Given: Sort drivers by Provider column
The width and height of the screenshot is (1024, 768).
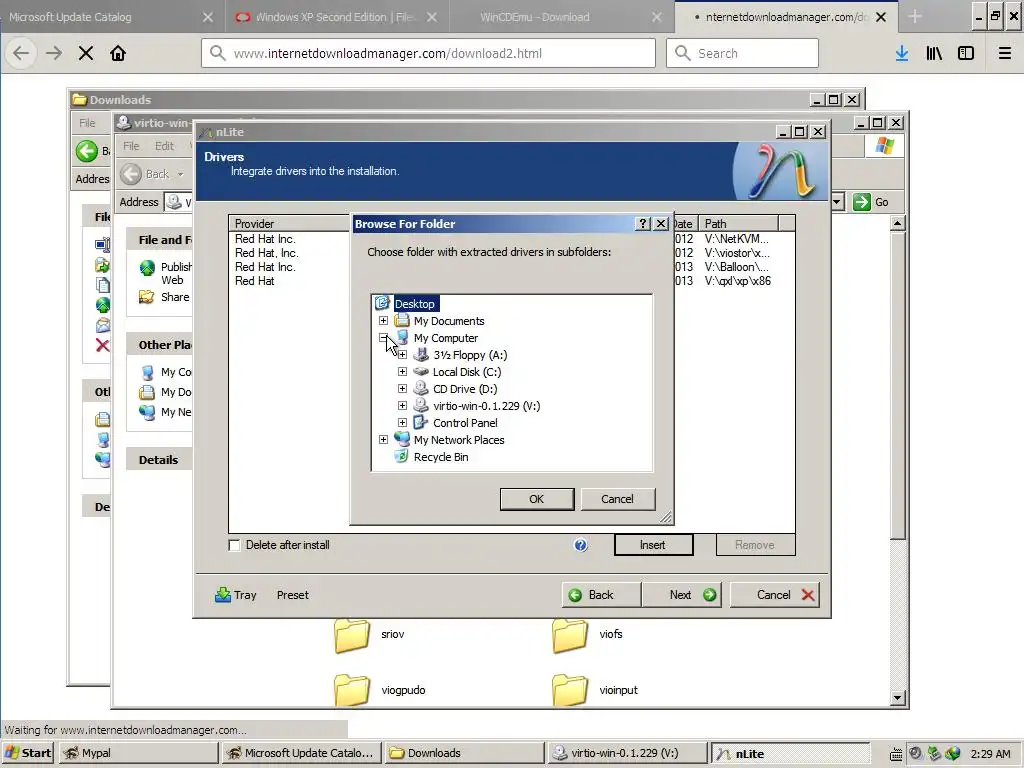Looking at the screenshot, I should [289, 223].
